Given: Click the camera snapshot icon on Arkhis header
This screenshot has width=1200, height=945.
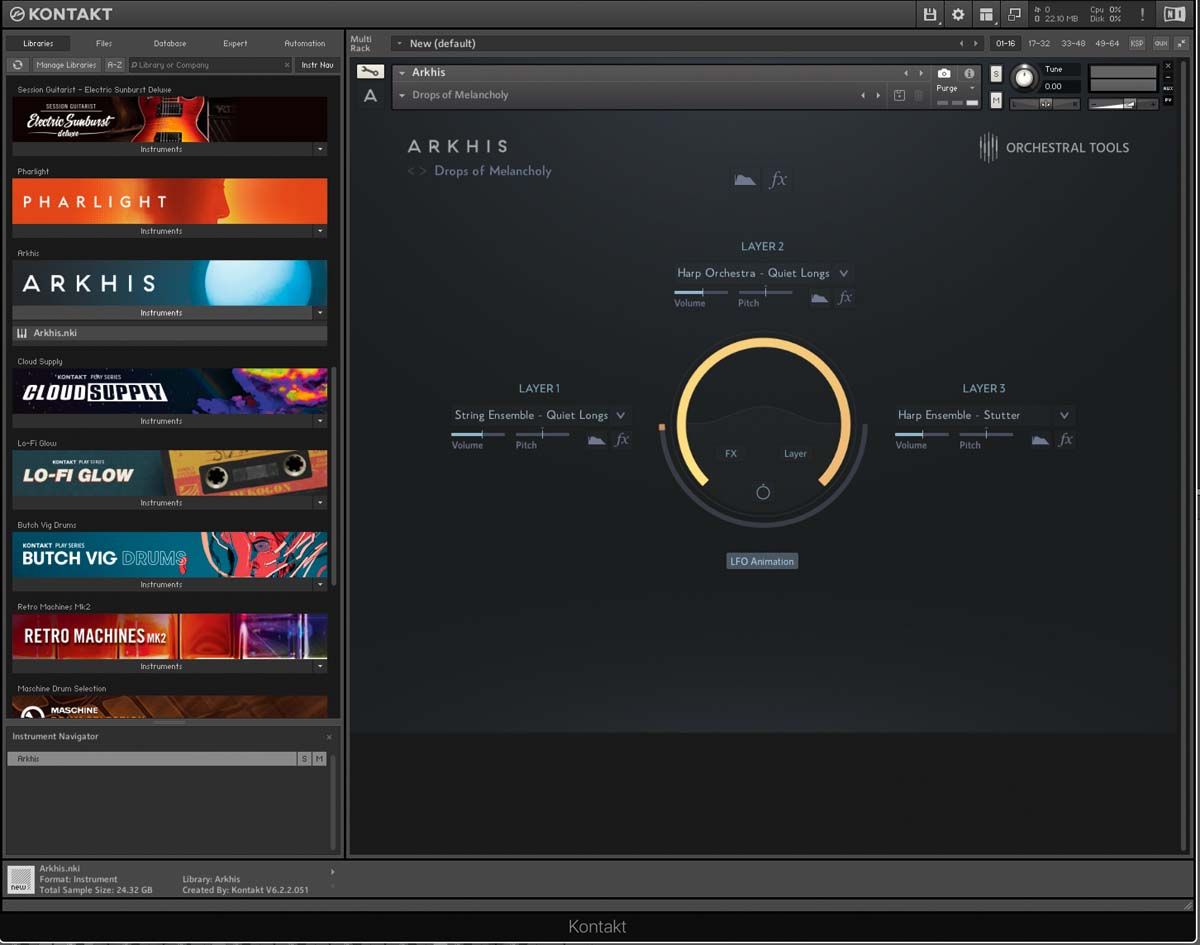Looking at the screenshot, I should (x=943, y=73).
